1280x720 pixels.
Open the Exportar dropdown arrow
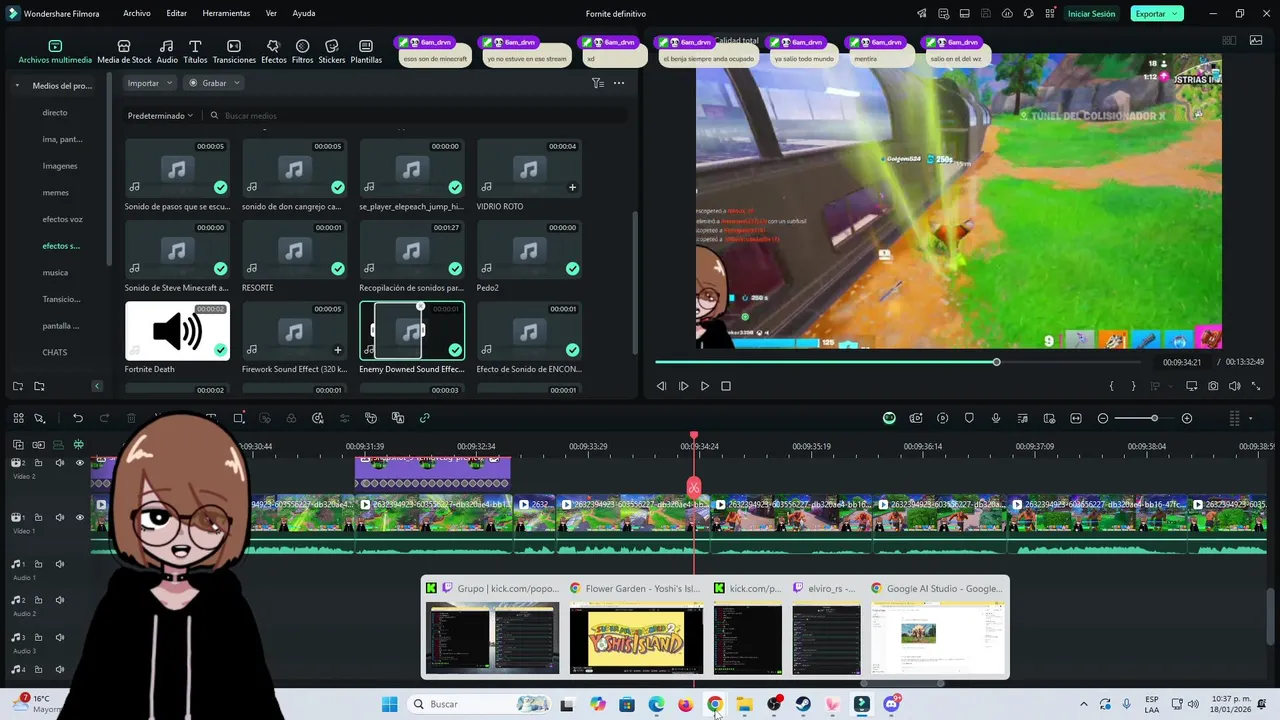pos(1176,14)
